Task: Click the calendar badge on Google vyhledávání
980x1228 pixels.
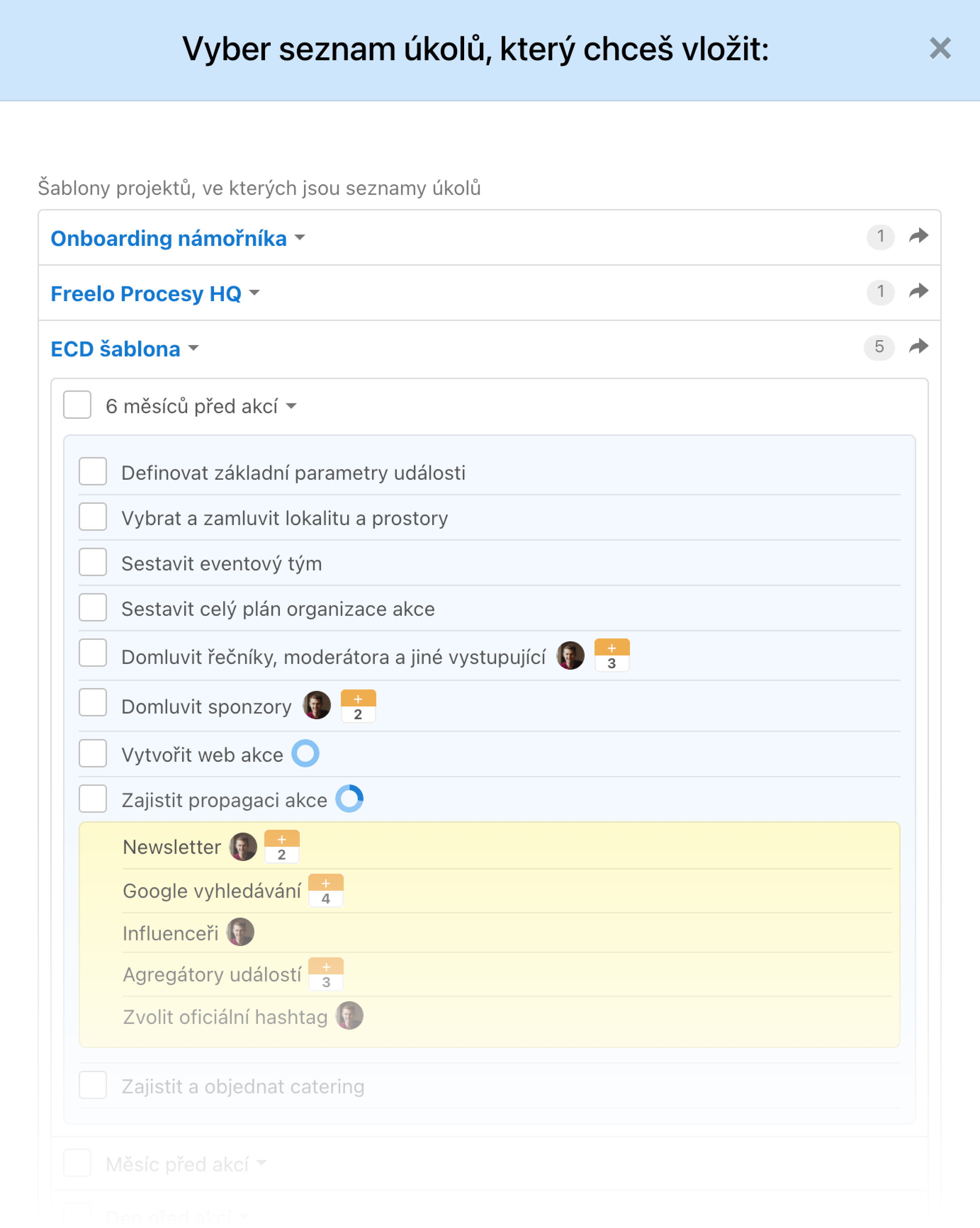Action: coord(326,890)
